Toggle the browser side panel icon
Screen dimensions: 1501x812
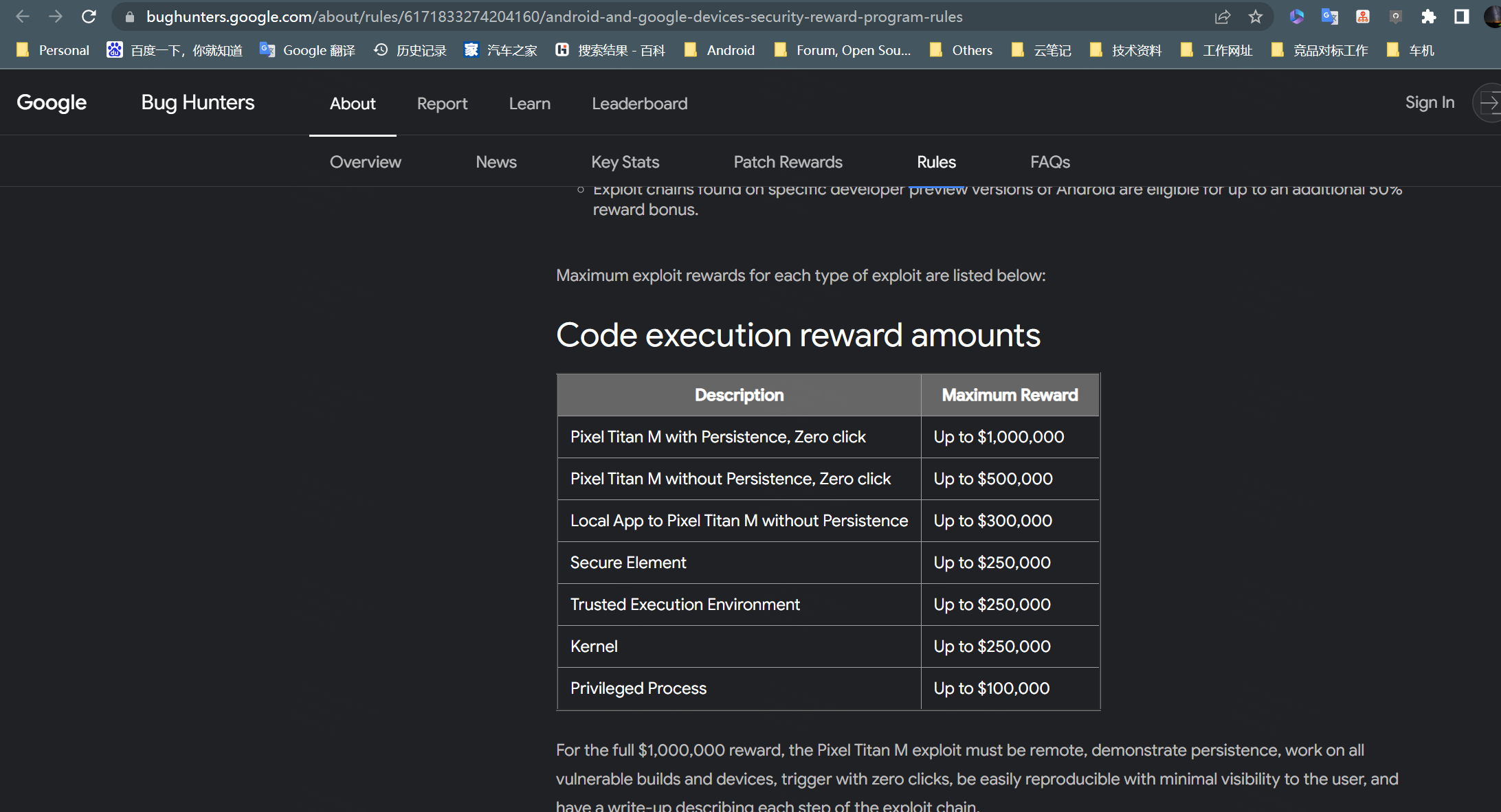[x=1461, y=16]
